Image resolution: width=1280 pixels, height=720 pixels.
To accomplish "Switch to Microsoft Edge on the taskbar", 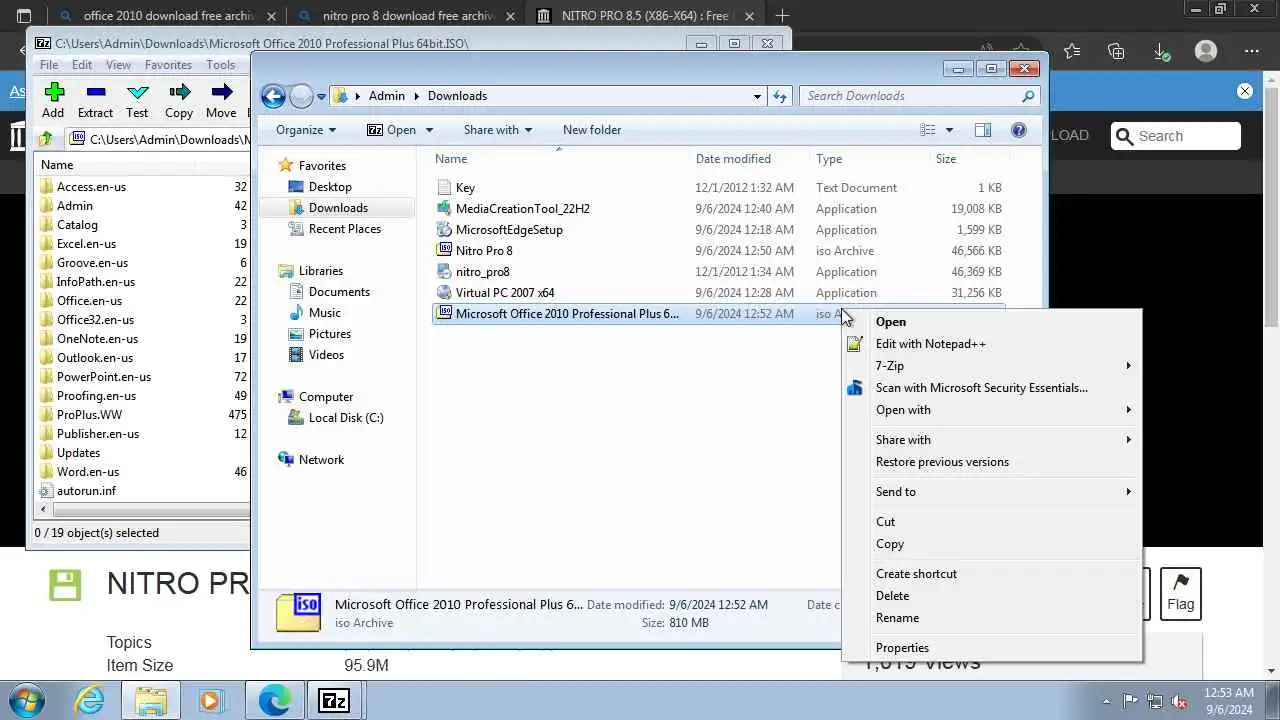I will [274, 700].
